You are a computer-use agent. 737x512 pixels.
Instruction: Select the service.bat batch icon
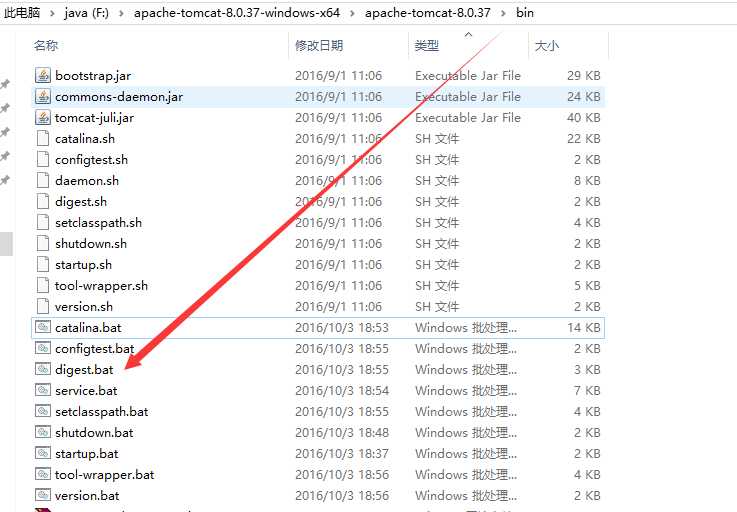43,390
